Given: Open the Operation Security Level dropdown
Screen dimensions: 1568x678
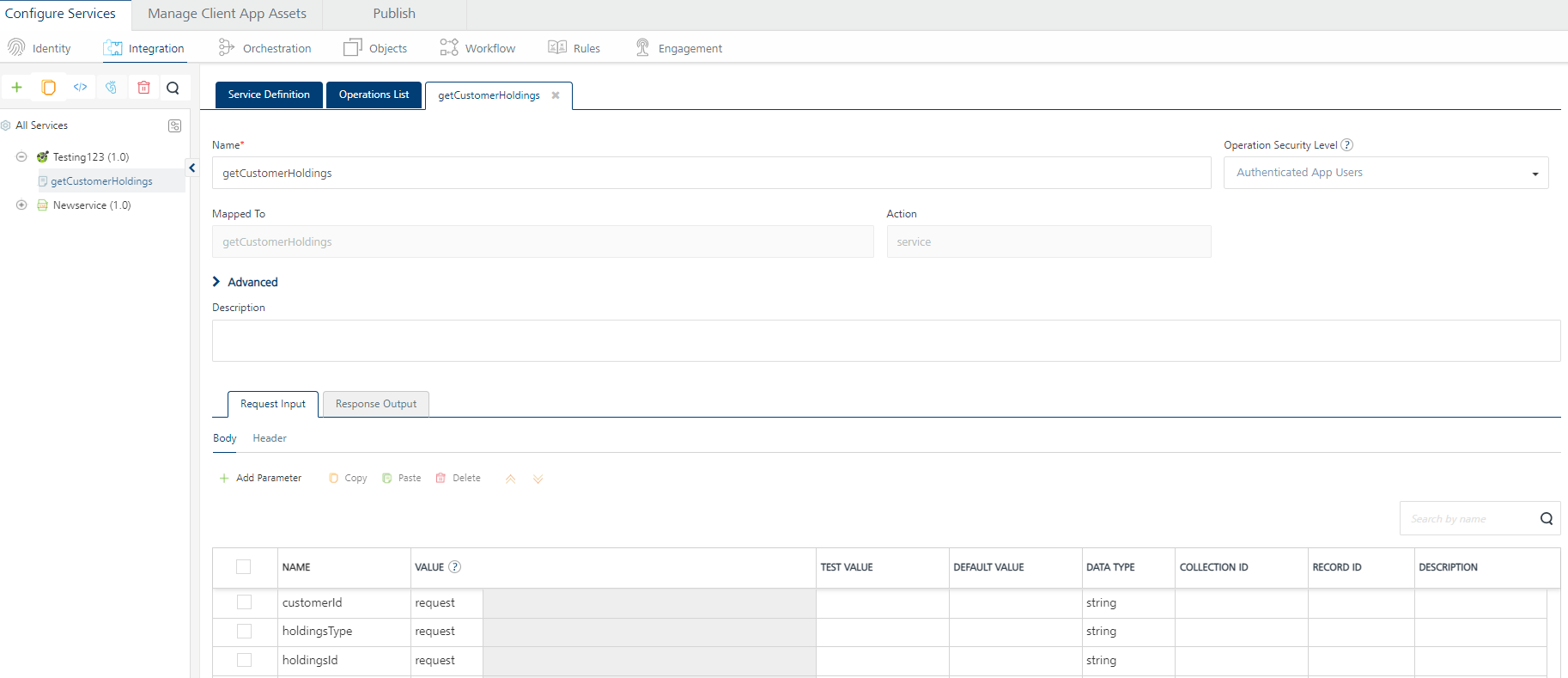Looking at the screenshot, I should (x=1386, y=173).
